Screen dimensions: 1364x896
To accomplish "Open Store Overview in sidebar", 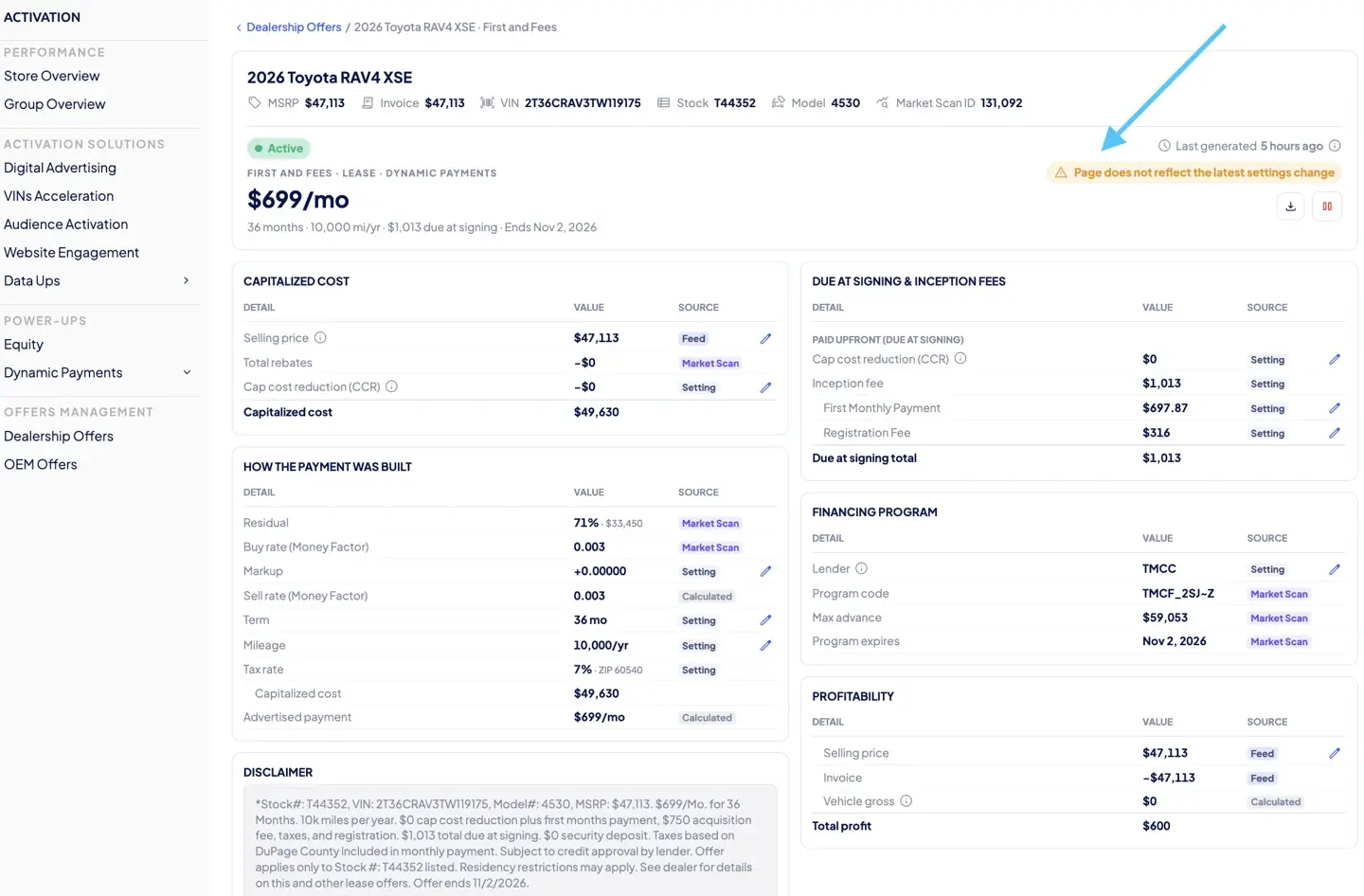I will 52,76.
